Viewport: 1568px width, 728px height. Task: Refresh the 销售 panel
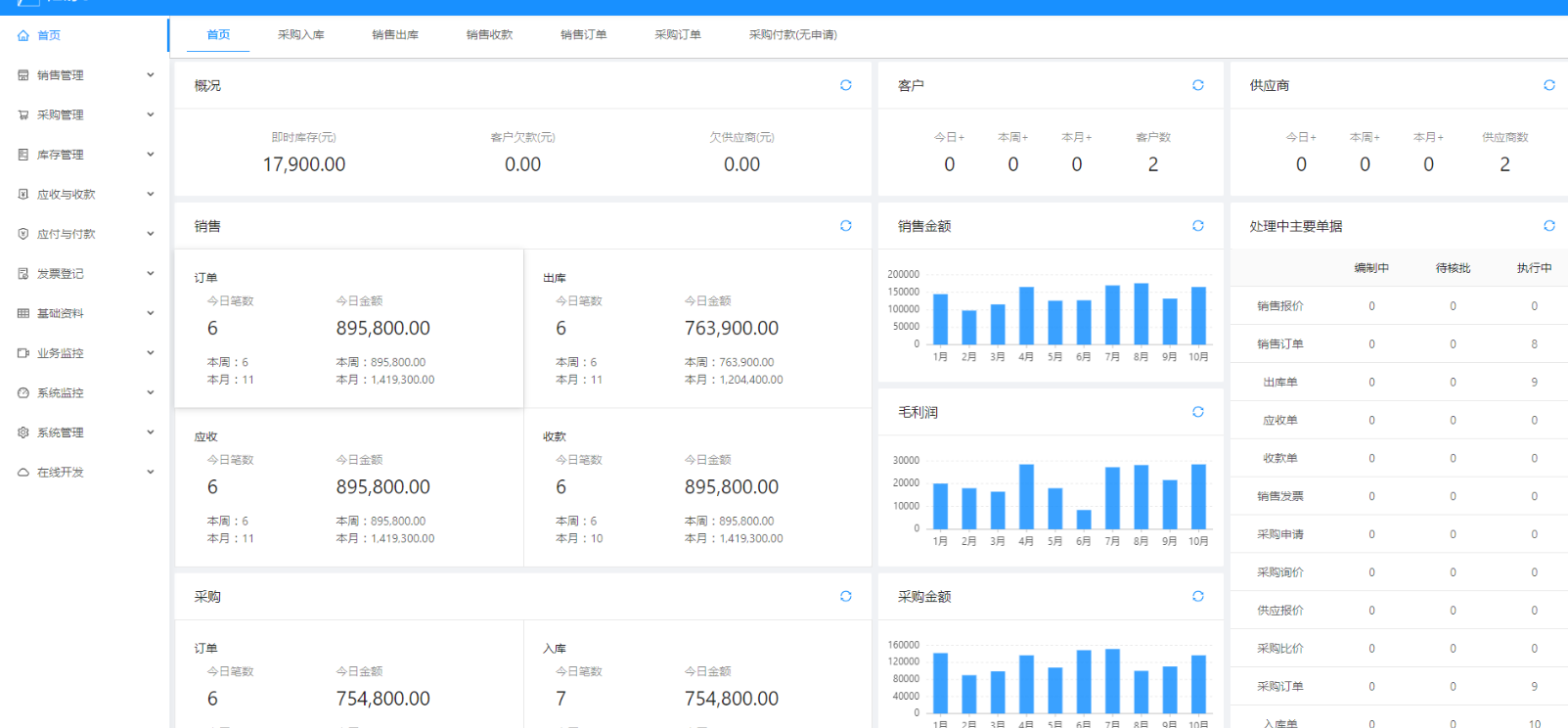click(x=846, y=226)
